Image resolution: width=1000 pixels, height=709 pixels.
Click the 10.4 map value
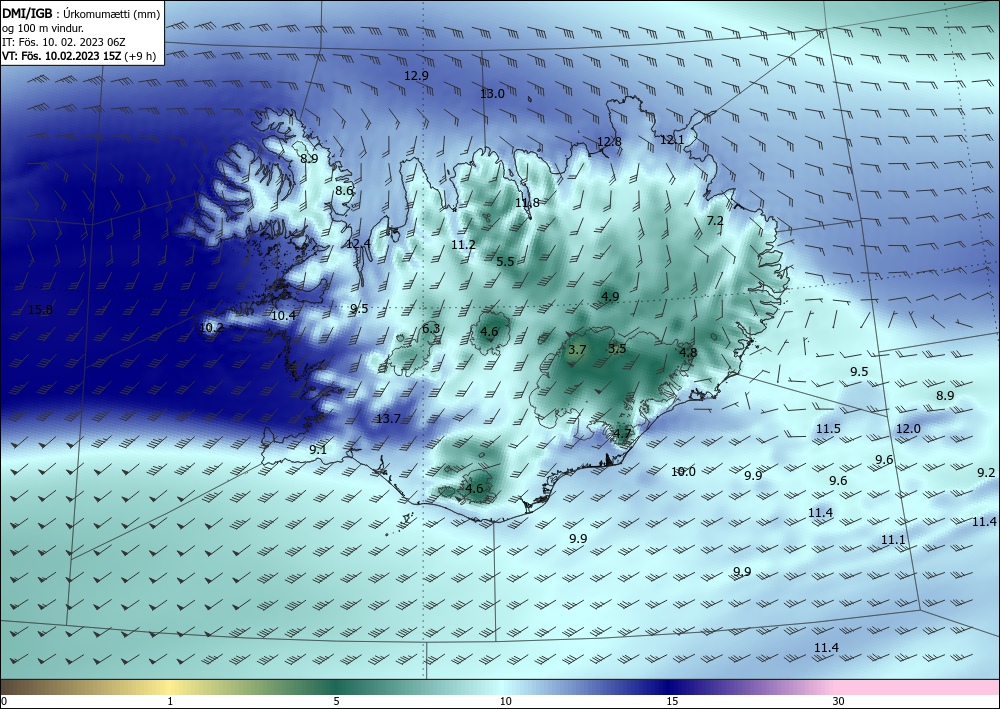coord(283,316)
